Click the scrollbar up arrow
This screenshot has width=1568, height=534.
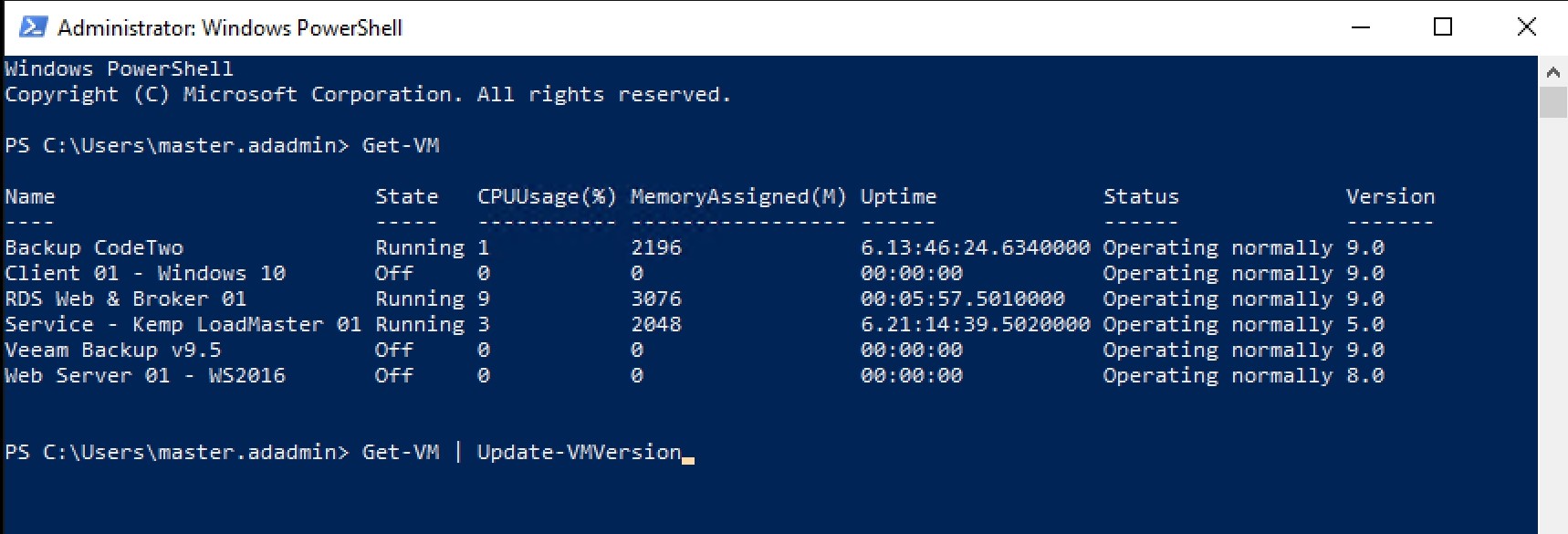point(1552,71)
